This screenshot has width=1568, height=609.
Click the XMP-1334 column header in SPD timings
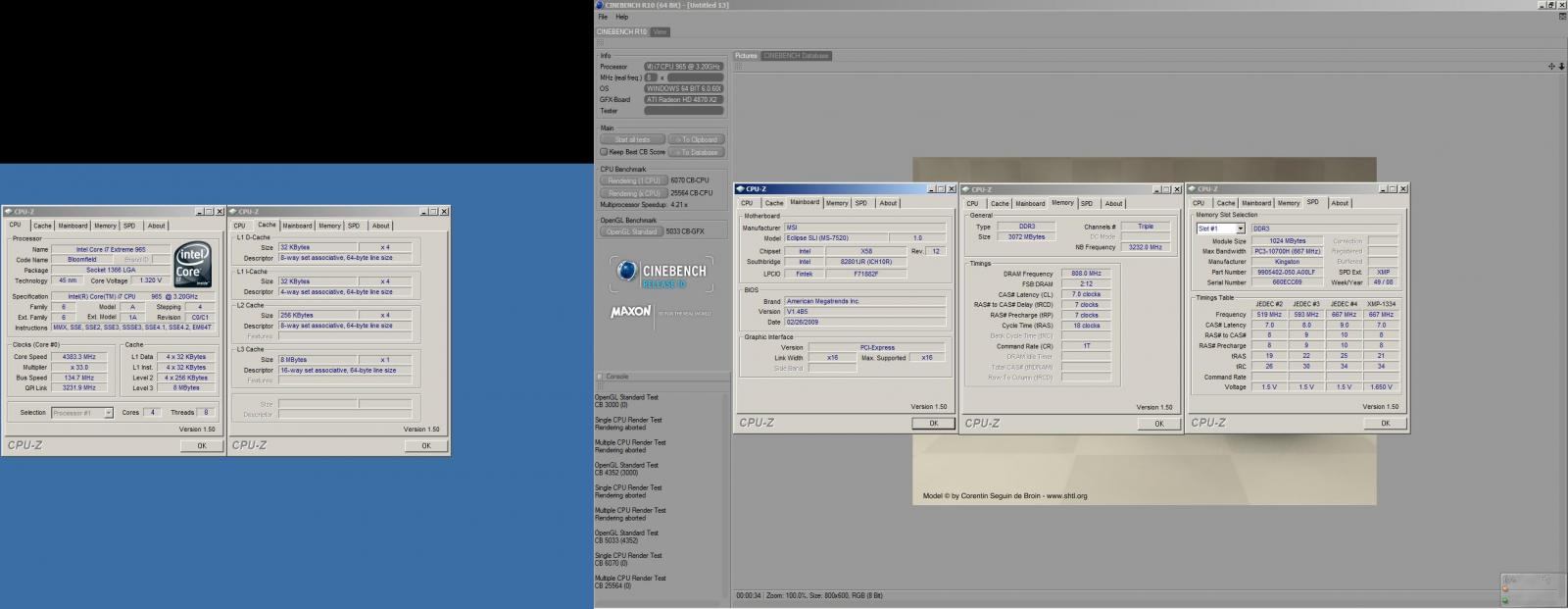[x=1381, y=304]
